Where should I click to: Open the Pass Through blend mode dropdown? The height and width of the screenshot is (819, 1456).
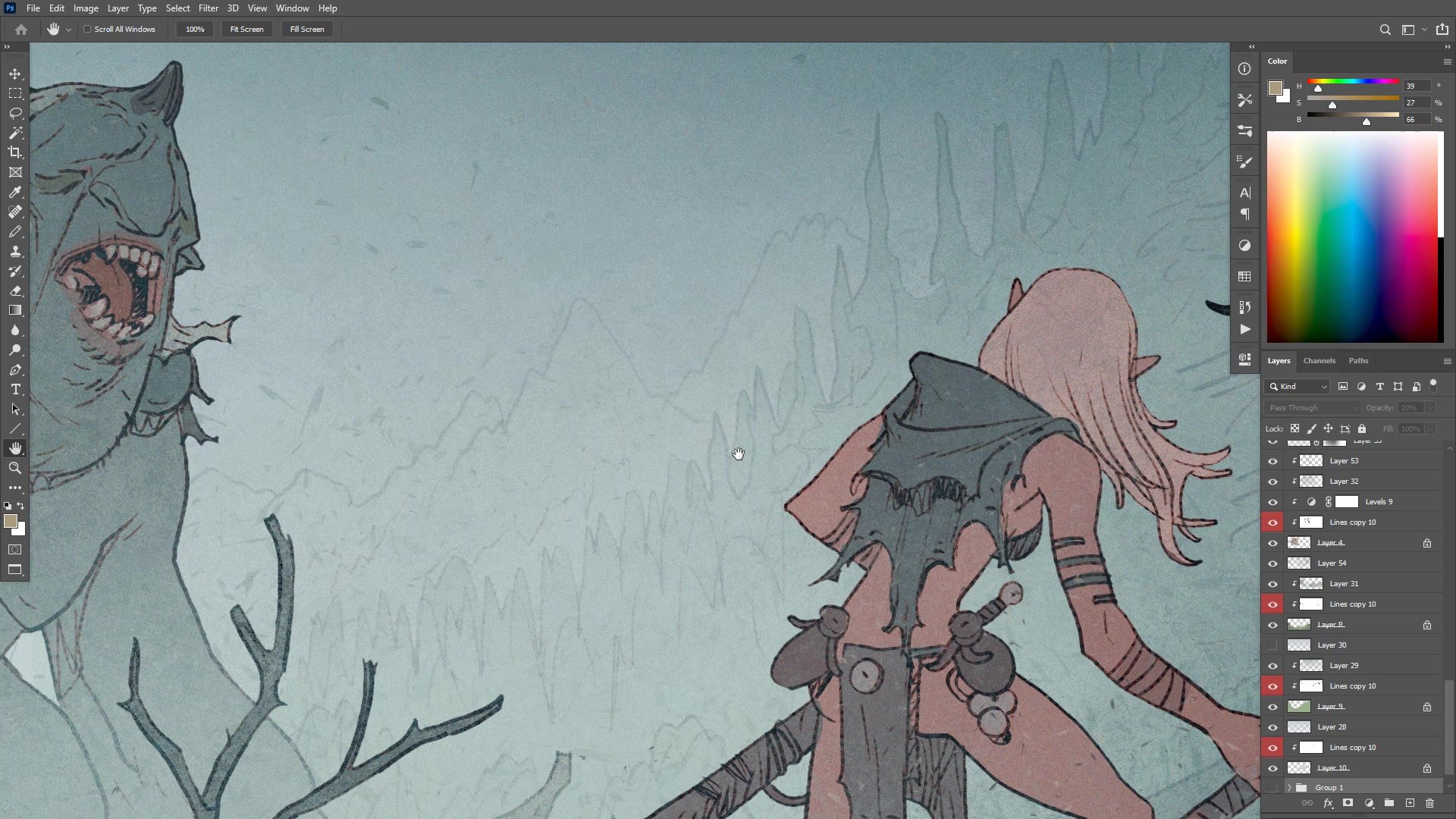point(1312,407)
